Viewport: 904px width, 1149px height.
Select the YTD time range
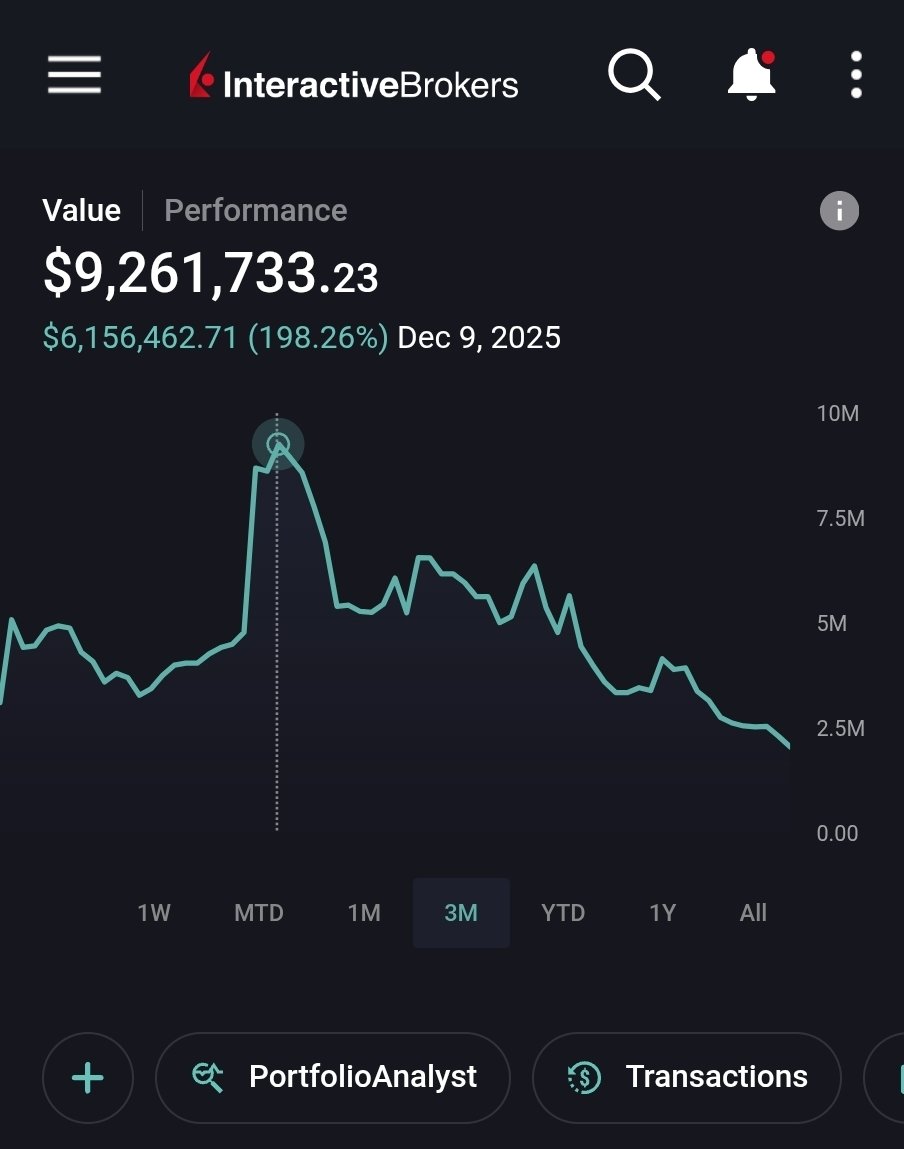562,913
